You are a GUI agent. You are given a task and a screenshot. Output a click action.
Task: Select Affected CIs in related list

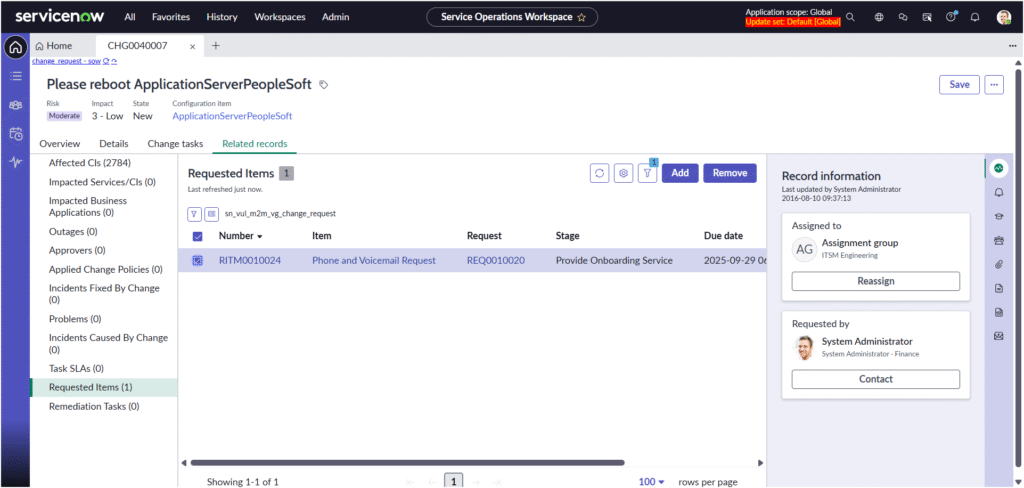89,163
